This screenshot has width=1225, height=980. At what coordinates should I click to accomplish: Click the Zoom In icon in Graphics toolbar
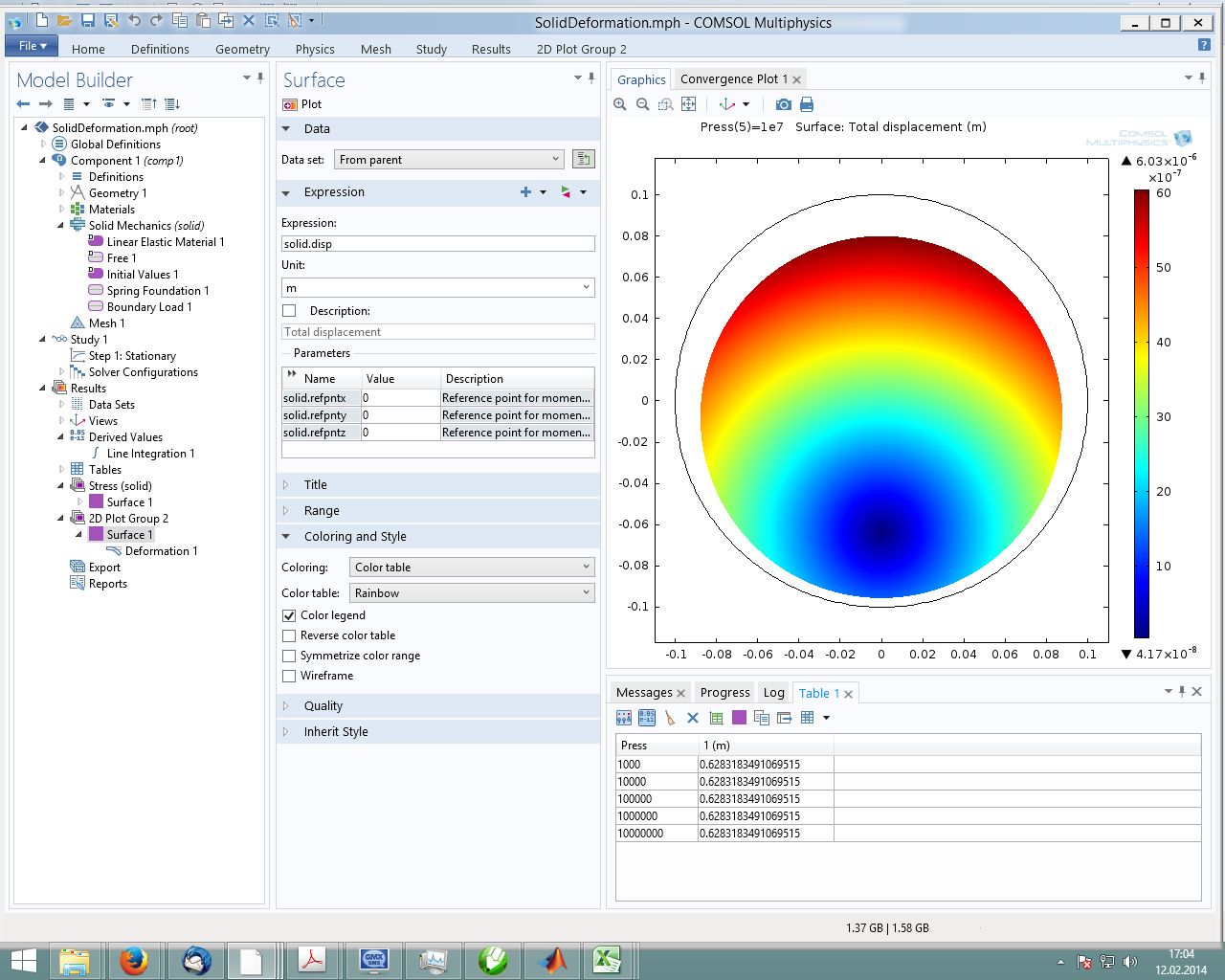pos(620,104)
